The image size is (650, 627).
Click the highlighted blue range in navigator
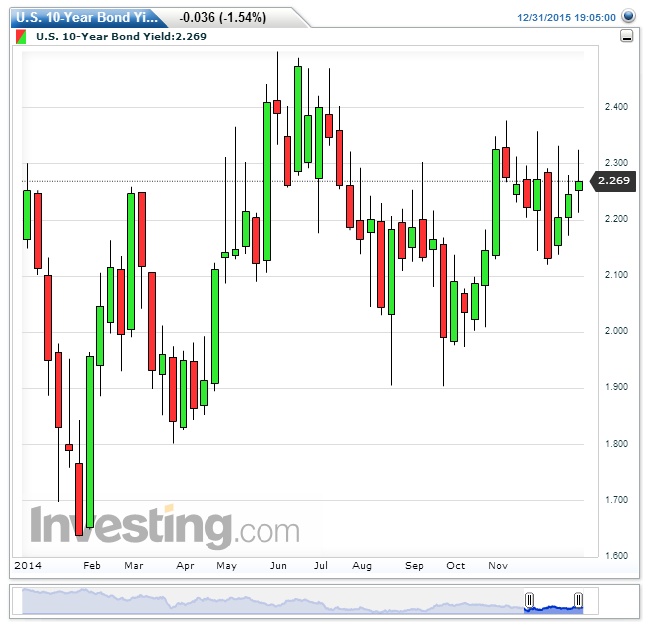554,608
